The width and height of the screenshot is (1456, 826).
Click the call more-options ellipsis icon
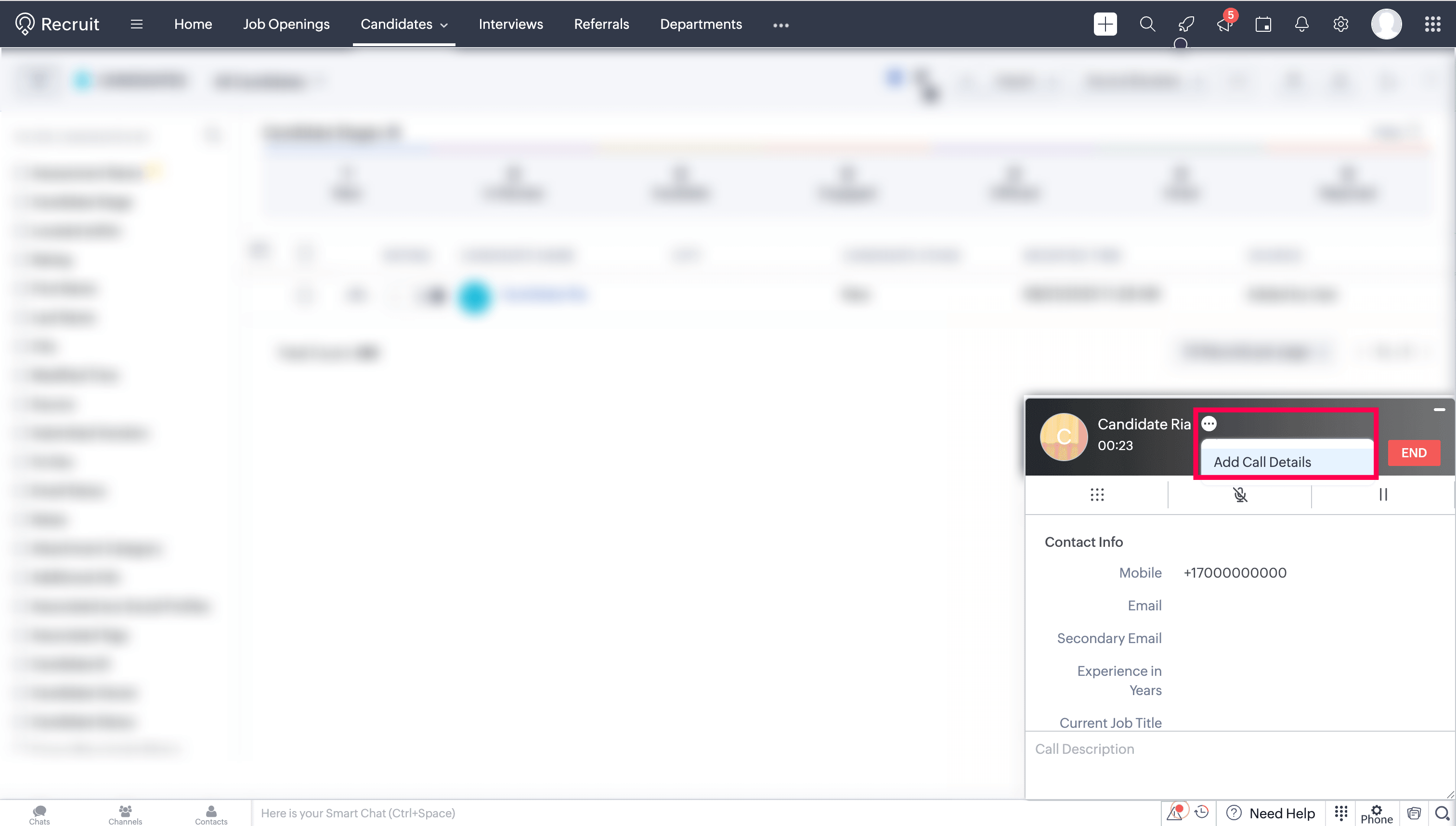(x=1209, y=424)
